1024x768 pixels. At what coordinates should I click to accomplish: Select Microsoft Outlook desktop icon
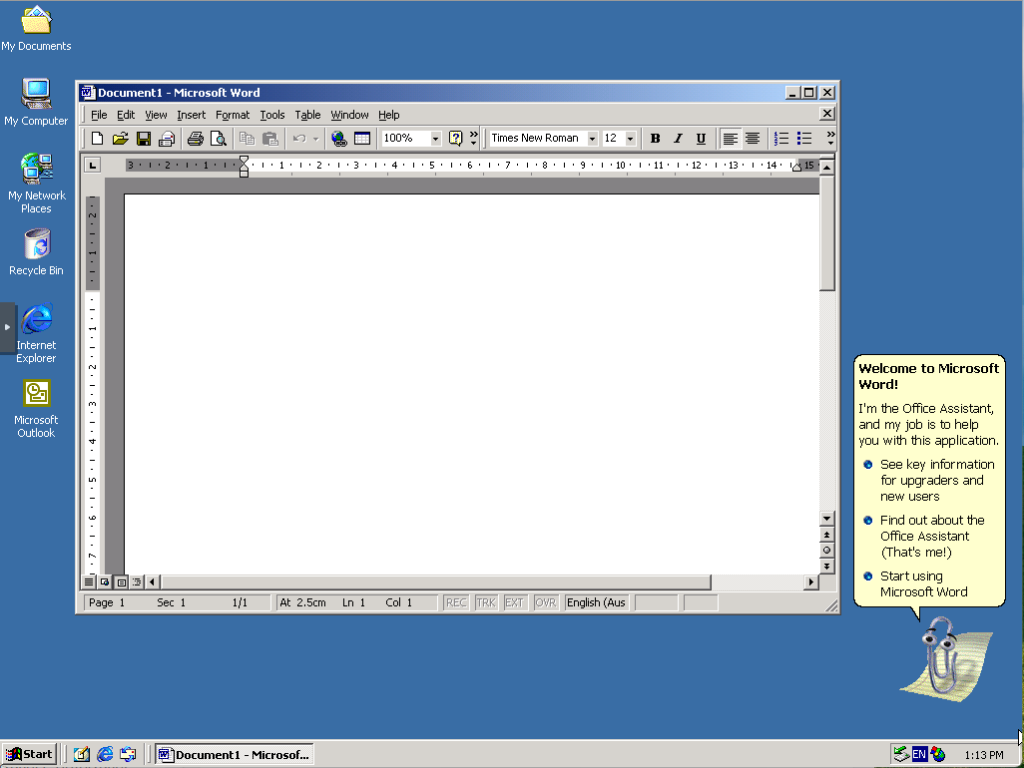click(37, 409)
